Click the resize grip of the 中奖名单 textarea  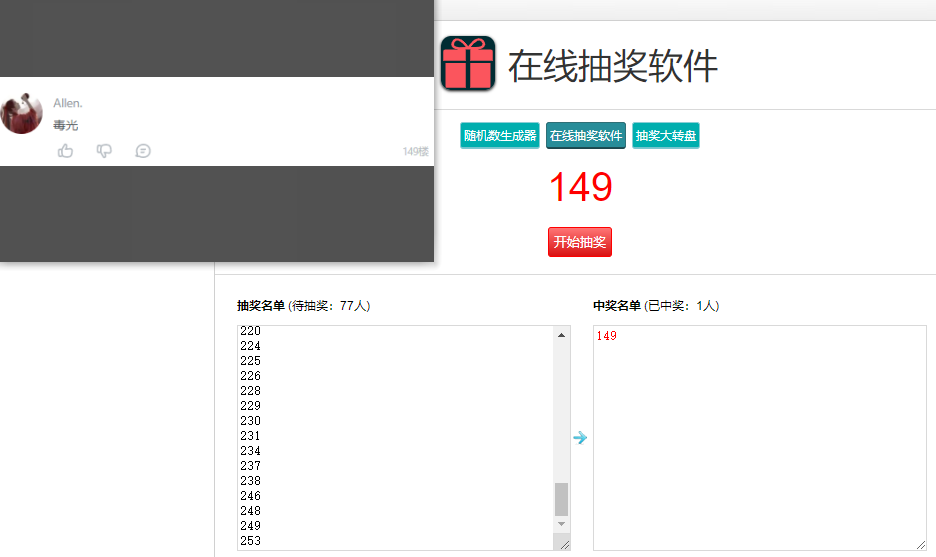click(920, 544)
